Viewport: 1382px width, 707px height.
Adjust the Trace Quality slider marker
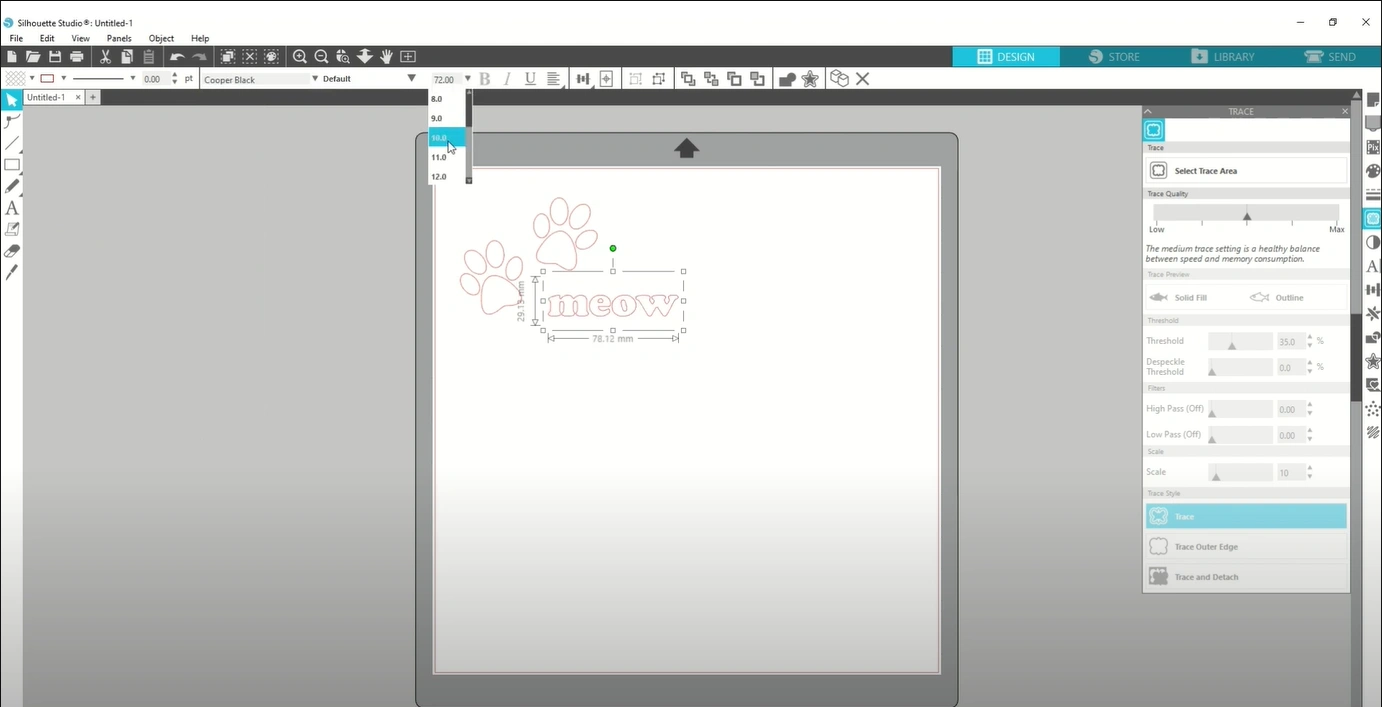(1247, 215)
